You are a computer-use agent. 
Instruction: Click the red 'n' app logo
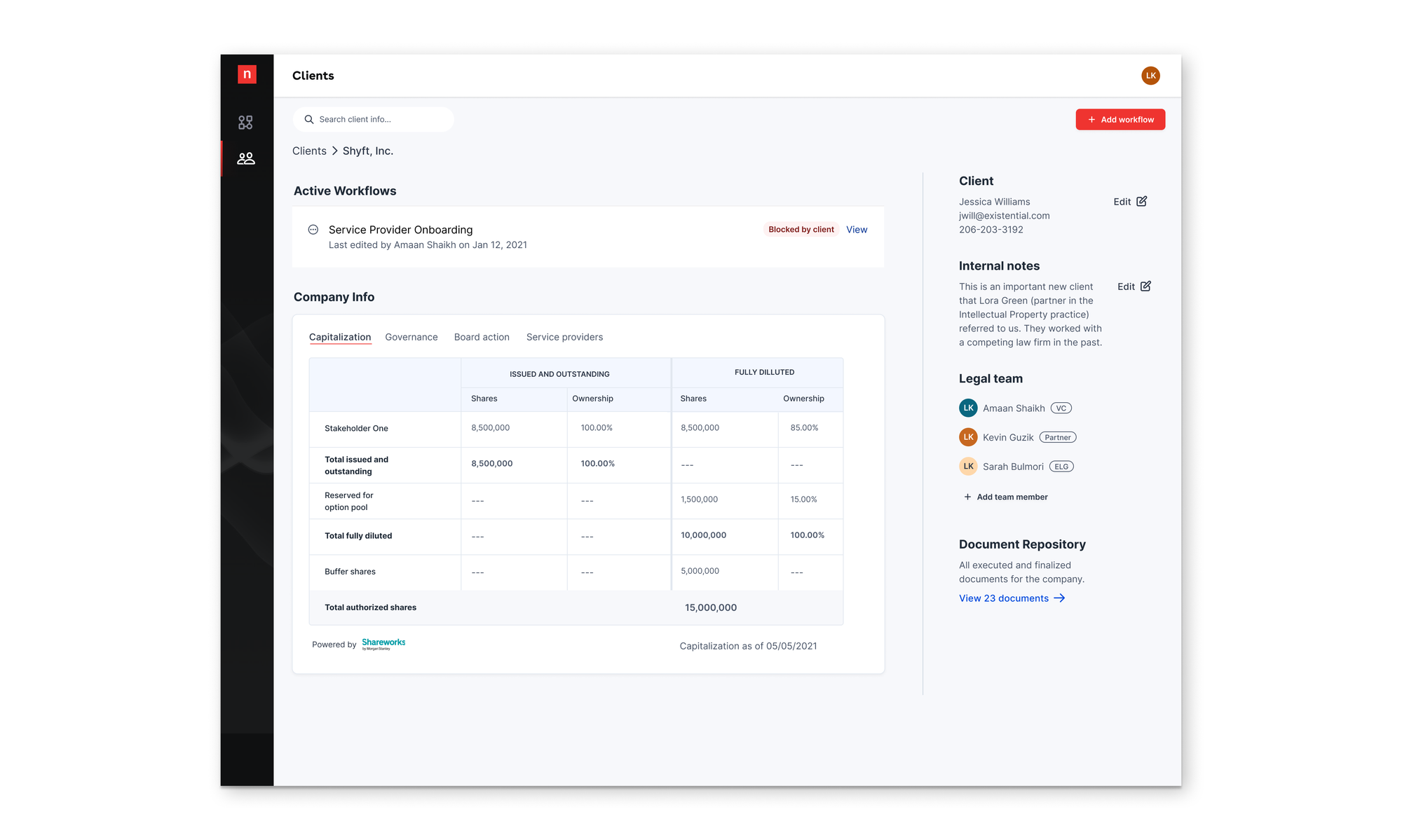(247, 74)
